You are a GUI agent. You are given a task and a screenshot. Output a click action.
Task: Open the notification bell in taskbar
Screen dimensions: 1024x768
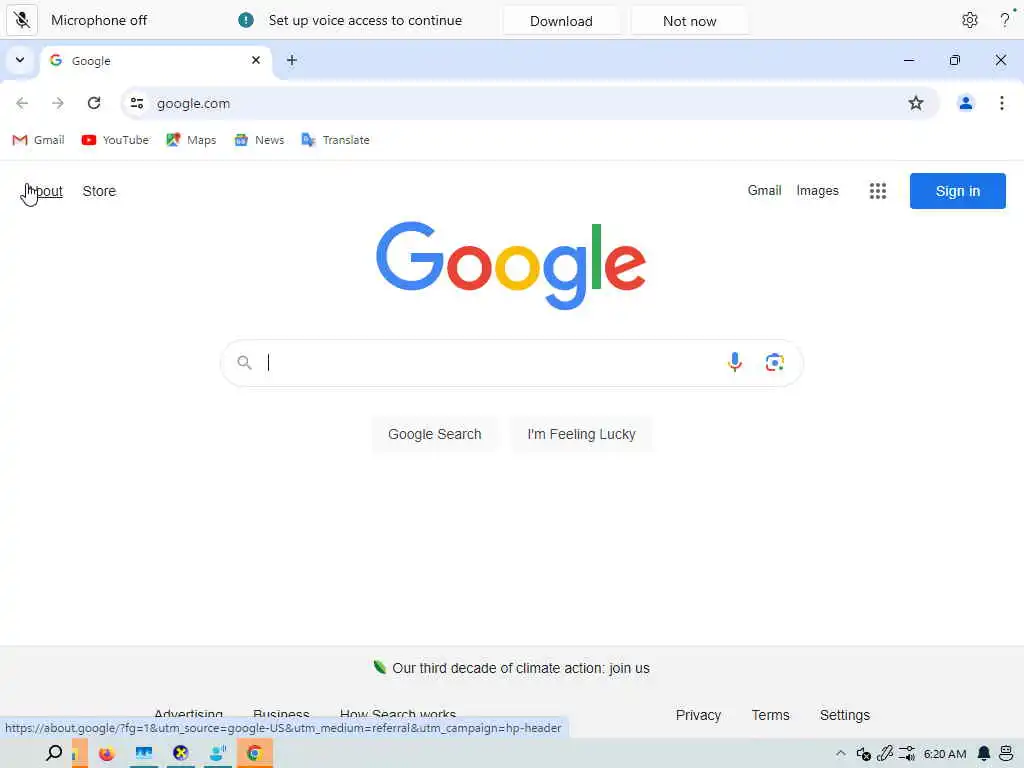tap(984, 754)
